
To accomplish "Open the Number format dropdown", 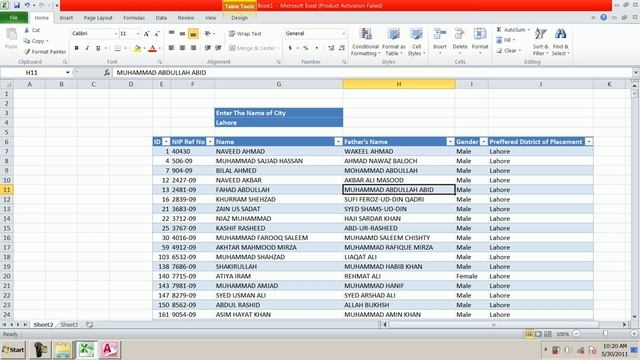I will pyautogui.click(x=344, y=33).
